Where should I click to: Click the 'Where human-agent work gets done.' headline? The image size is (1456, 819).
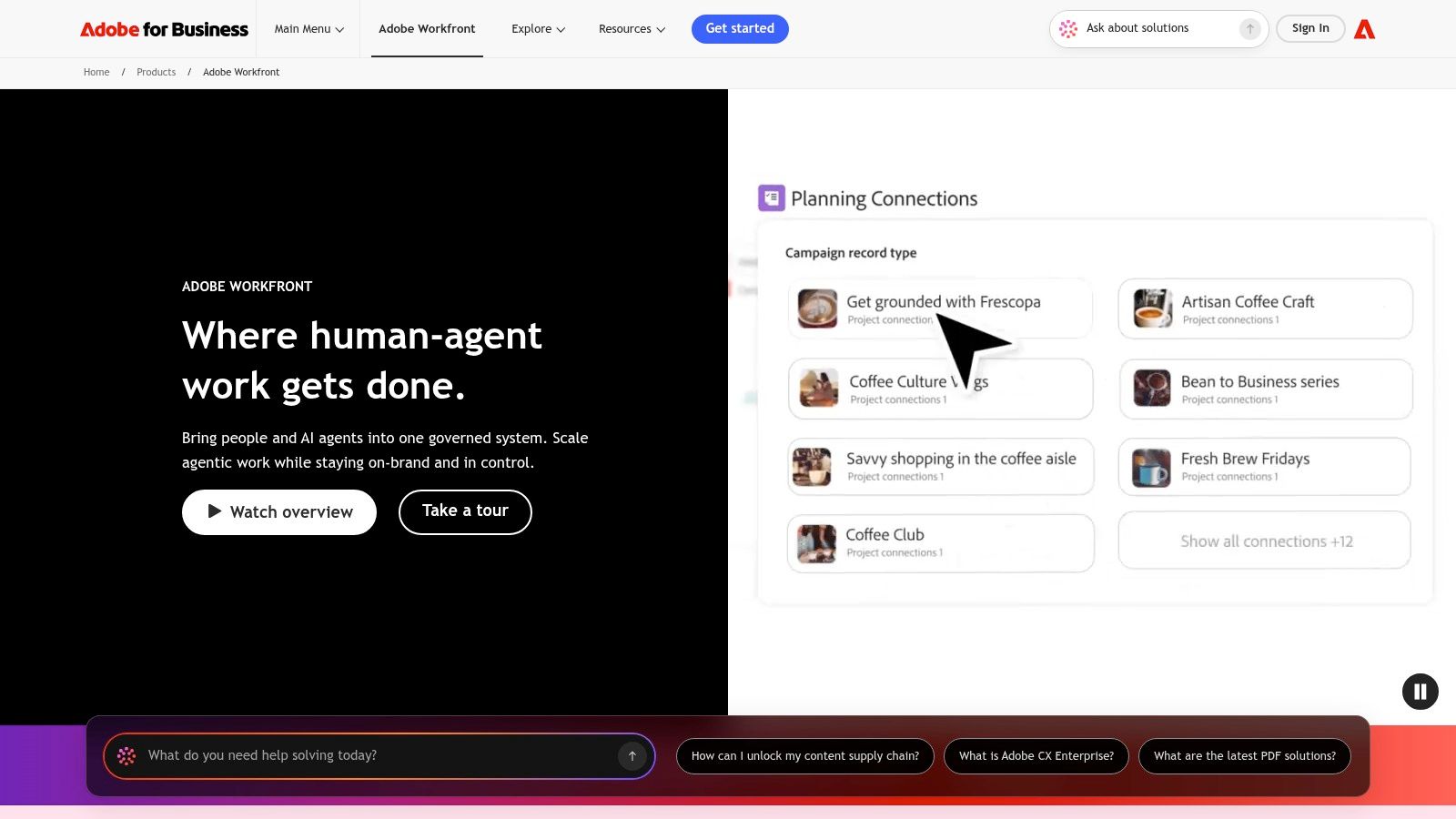pyautogui.click(x=362, y=360)
